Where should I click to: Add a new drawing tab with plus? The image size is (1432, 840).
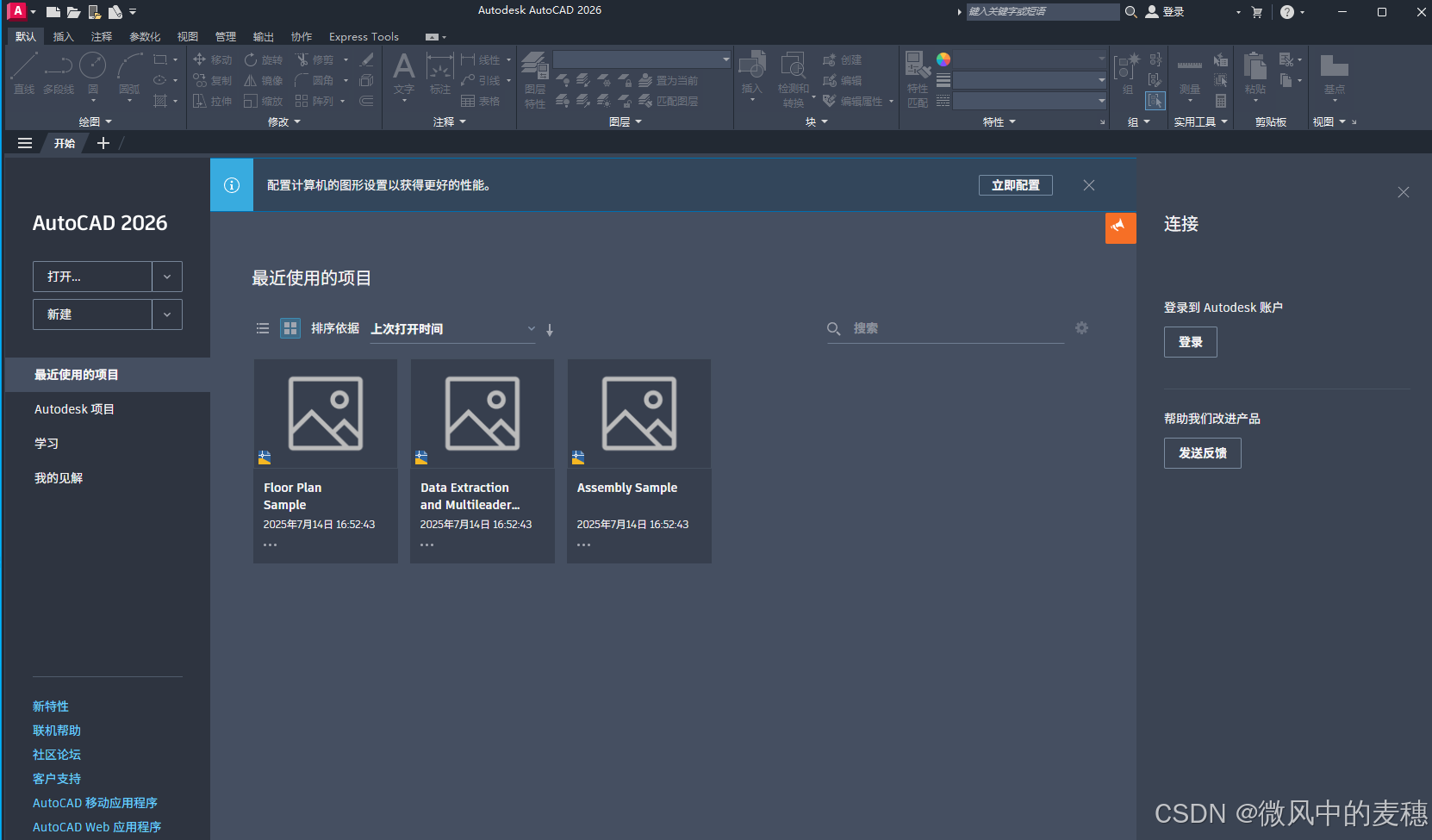coord(103,143)
